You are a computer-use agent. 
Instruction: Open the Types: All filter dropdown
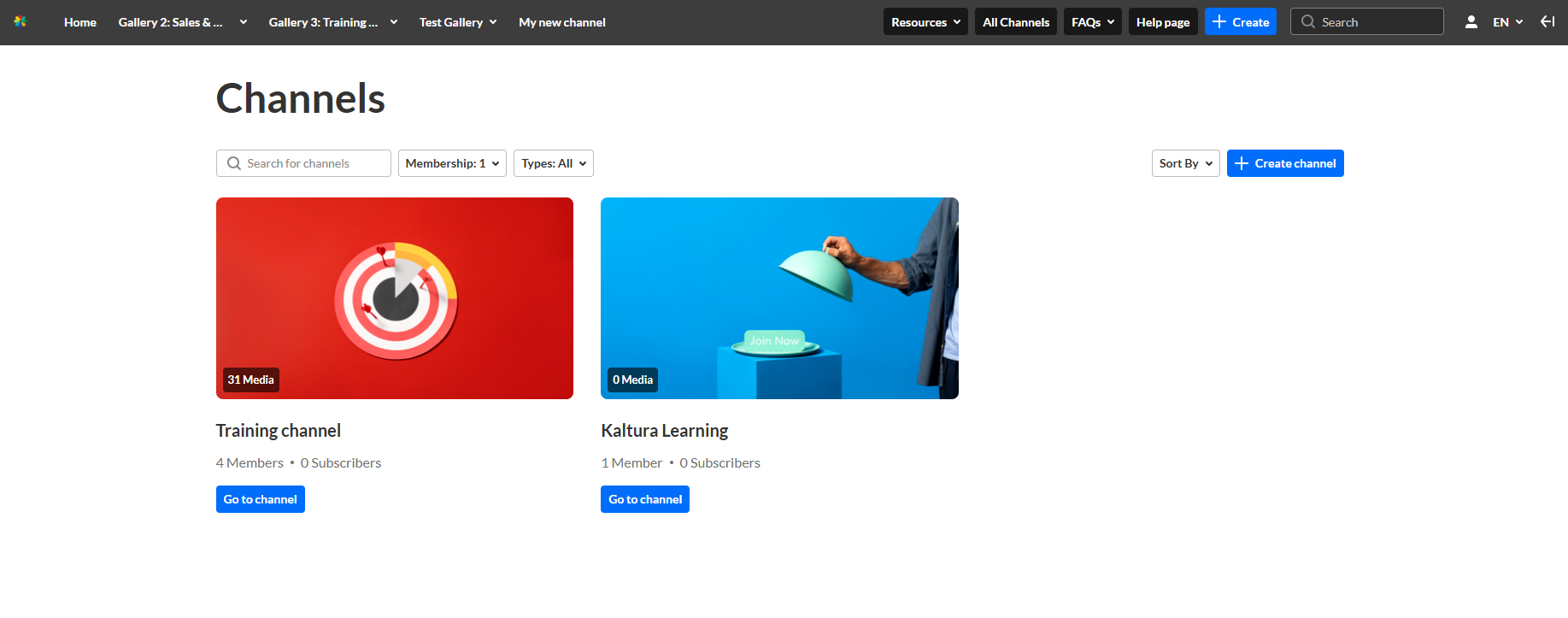(x=554, y=163)
